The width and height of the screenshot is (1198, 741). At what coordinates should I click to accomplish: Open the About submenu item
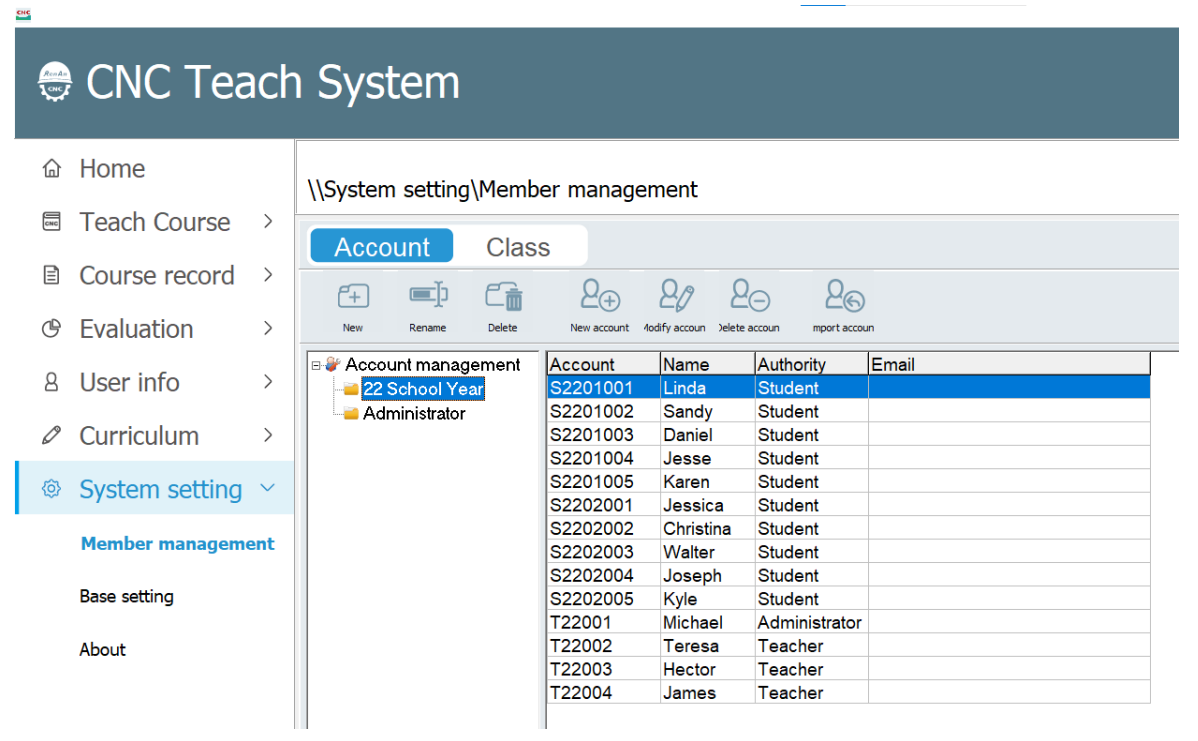102,650
